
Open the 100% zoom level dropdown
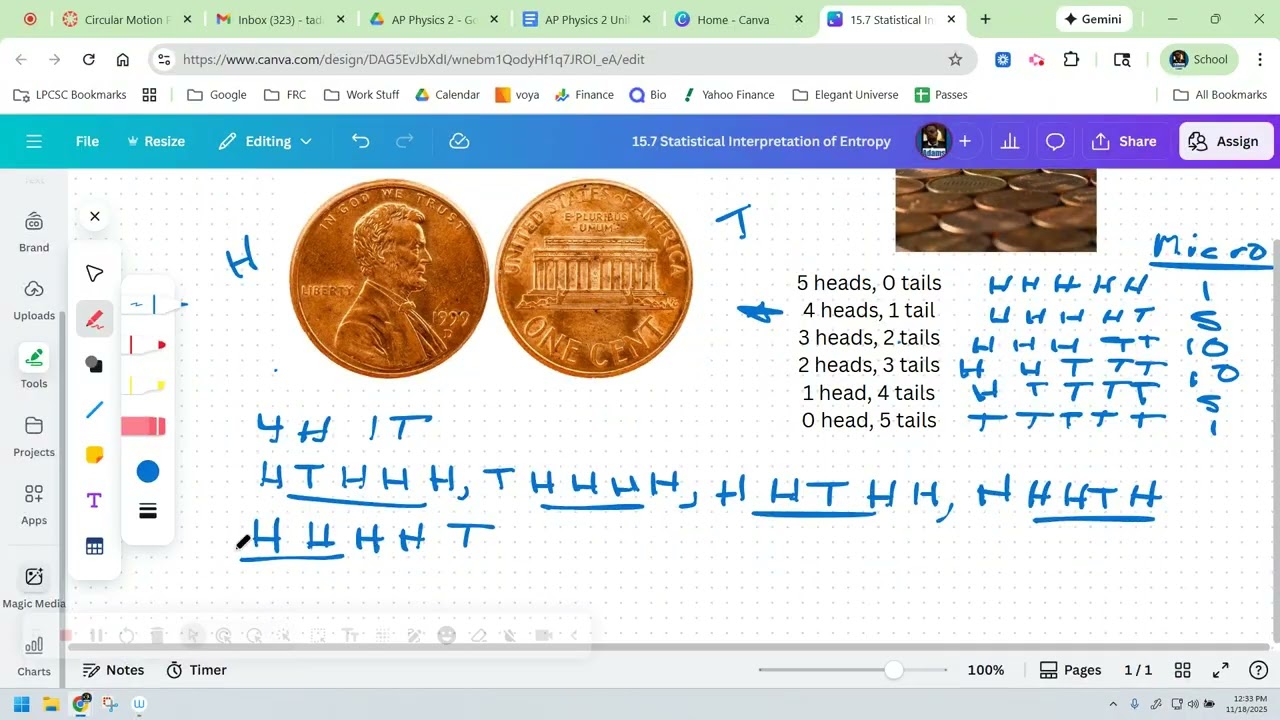point(986,670)
